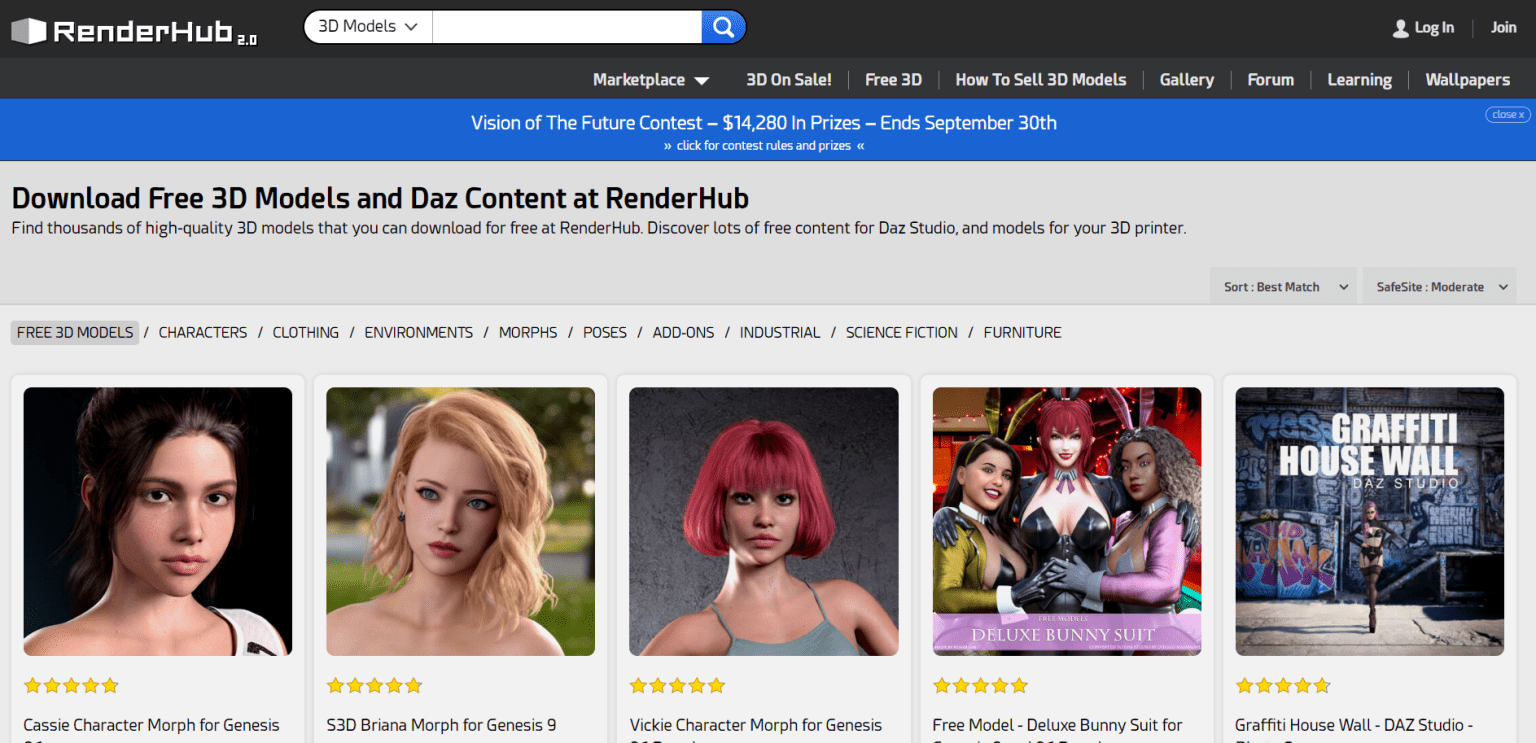Image resolution: width=1536 pixels, height=743 pixels.
Task: Open the CLOTHING category tab
Action: (x=305, y=332)
